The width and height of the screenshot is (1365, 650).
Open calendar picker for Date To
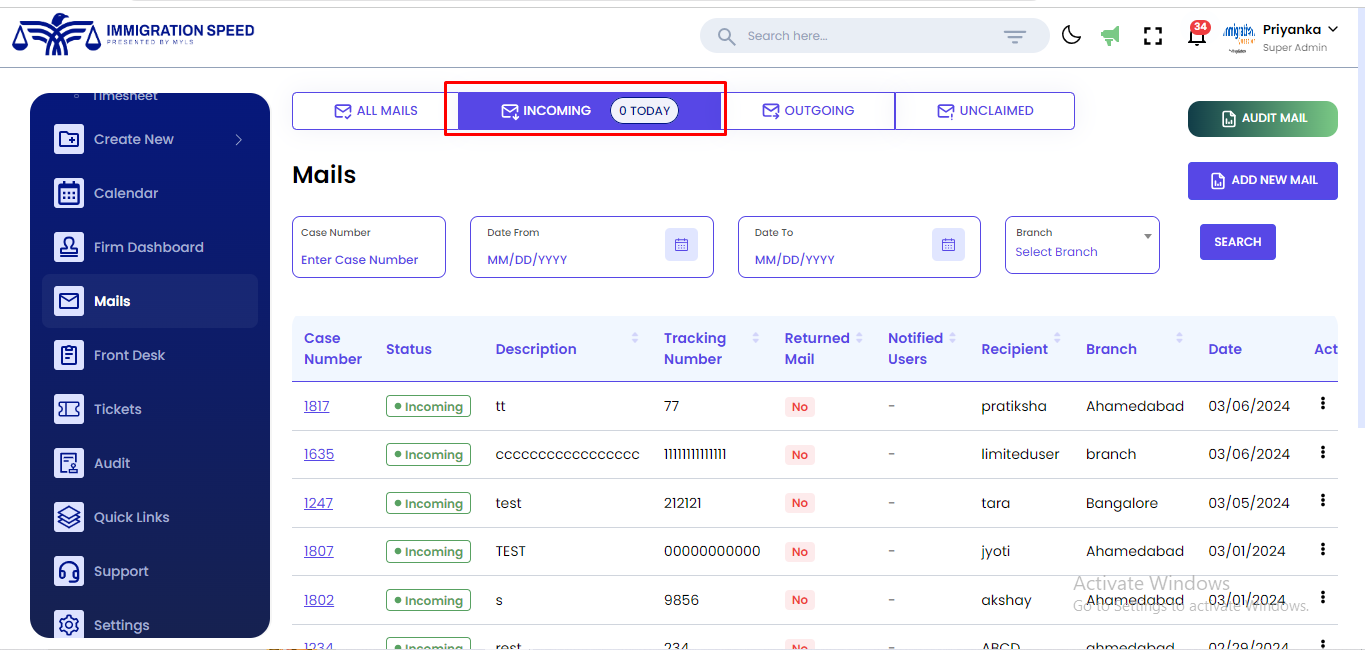(948, 245)
